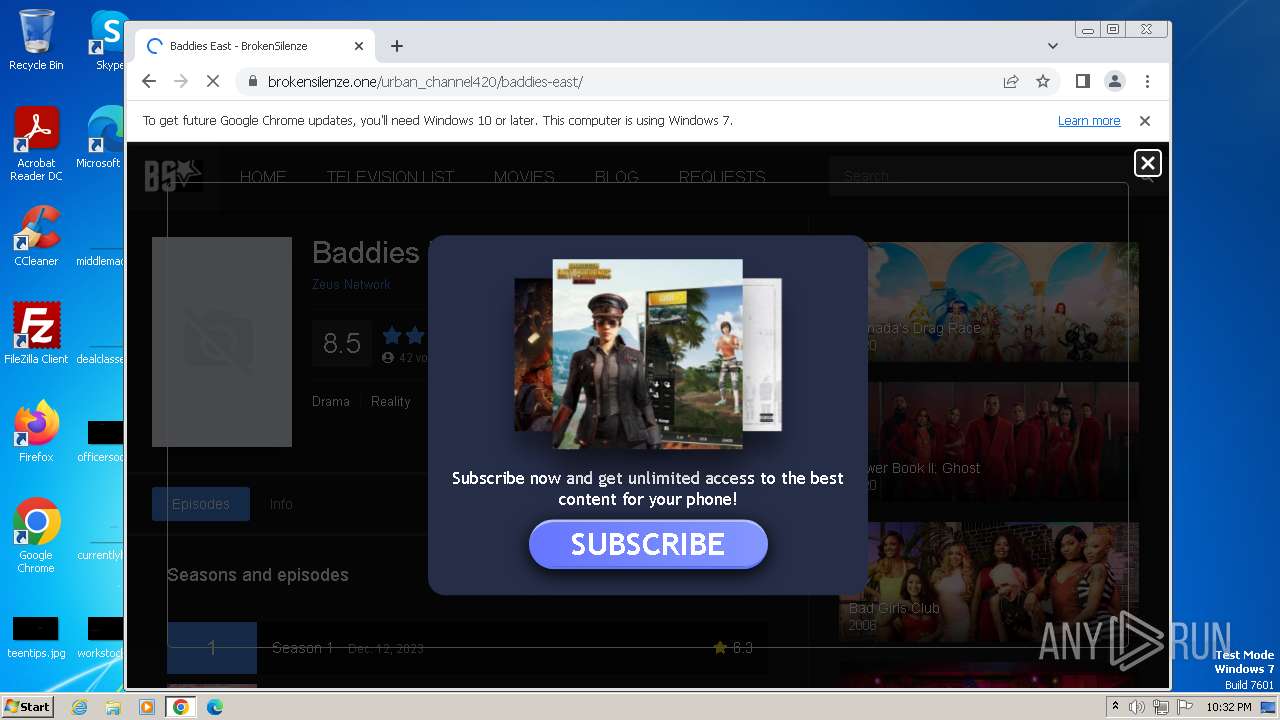
Task: Open the Power Book II: Ghost thumbnail
Action: (989, 442)
